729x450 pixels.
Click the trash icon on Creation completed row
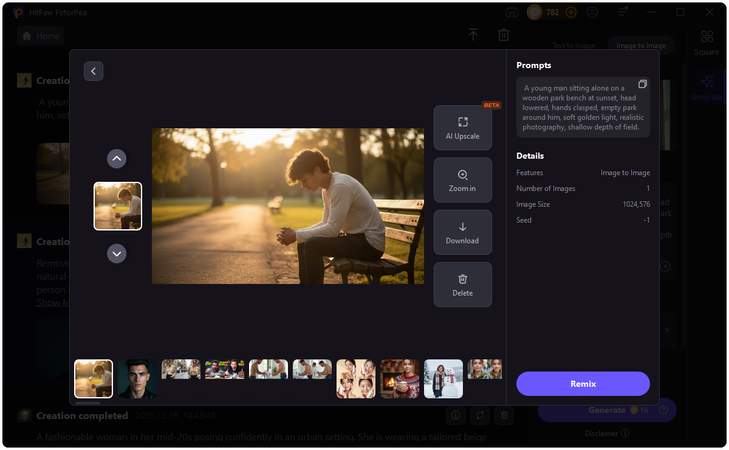pyautogui.click(x=504, y=415)
